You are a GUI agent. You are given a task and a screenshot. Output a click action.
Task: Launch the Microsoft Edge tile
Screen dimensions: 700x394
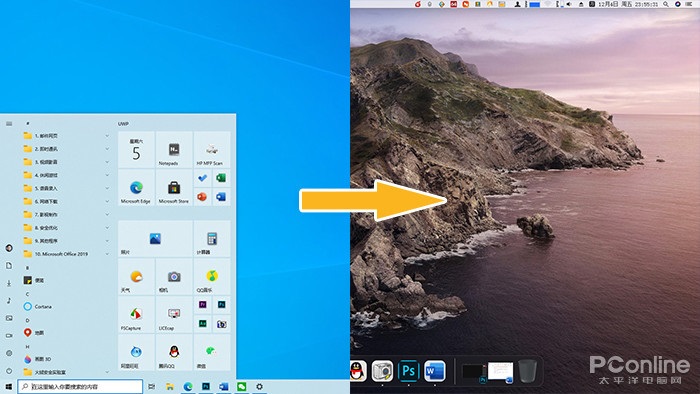pyautogui.click(x=136, y=187)
